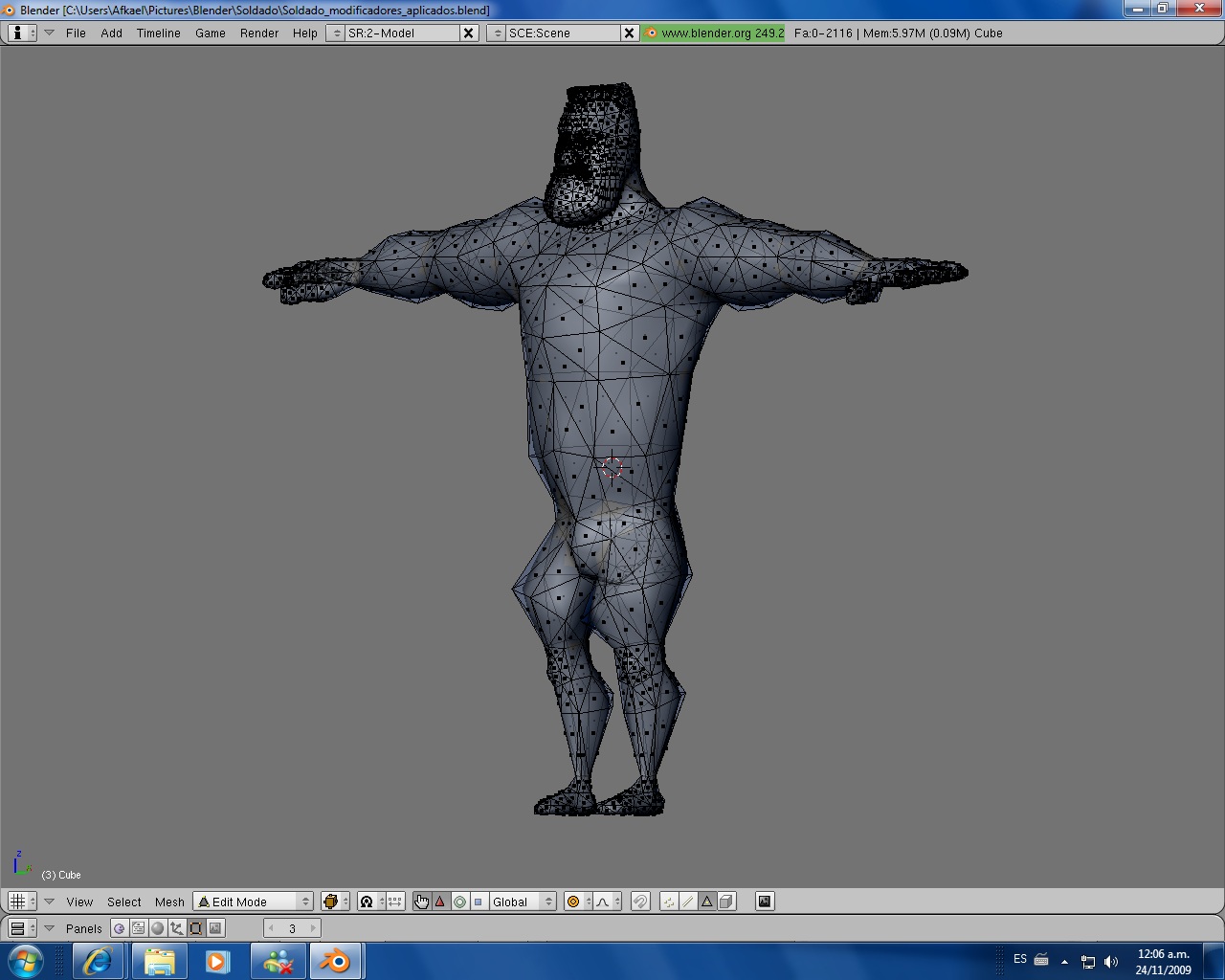Open the File menu
This screenshot has height=980, width=1225.
click(x=76, y=33)
